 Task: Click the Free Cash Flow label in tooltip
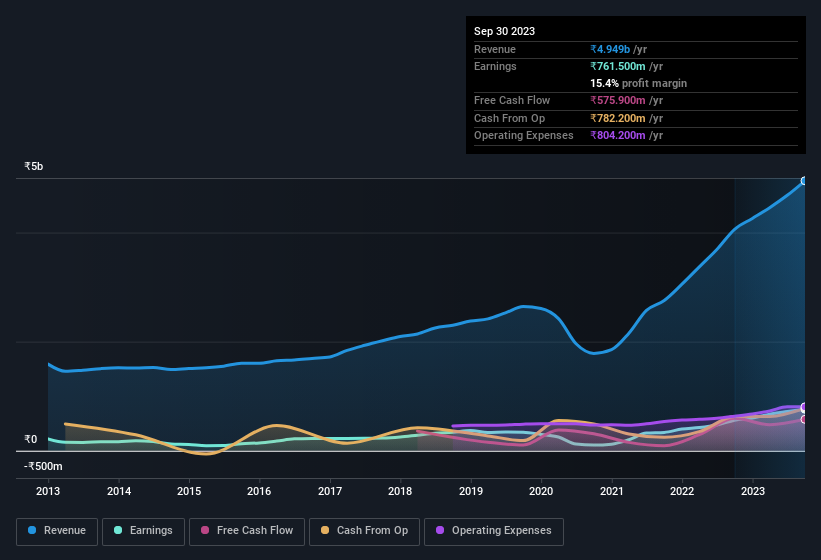pos(512,100)
